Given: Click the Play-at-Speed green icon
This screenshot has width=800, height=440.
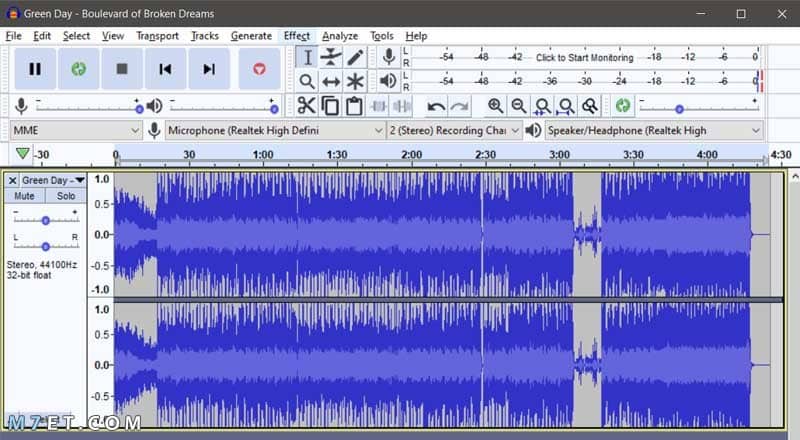Looking at the screenshot, I should (x=622, y=106).
